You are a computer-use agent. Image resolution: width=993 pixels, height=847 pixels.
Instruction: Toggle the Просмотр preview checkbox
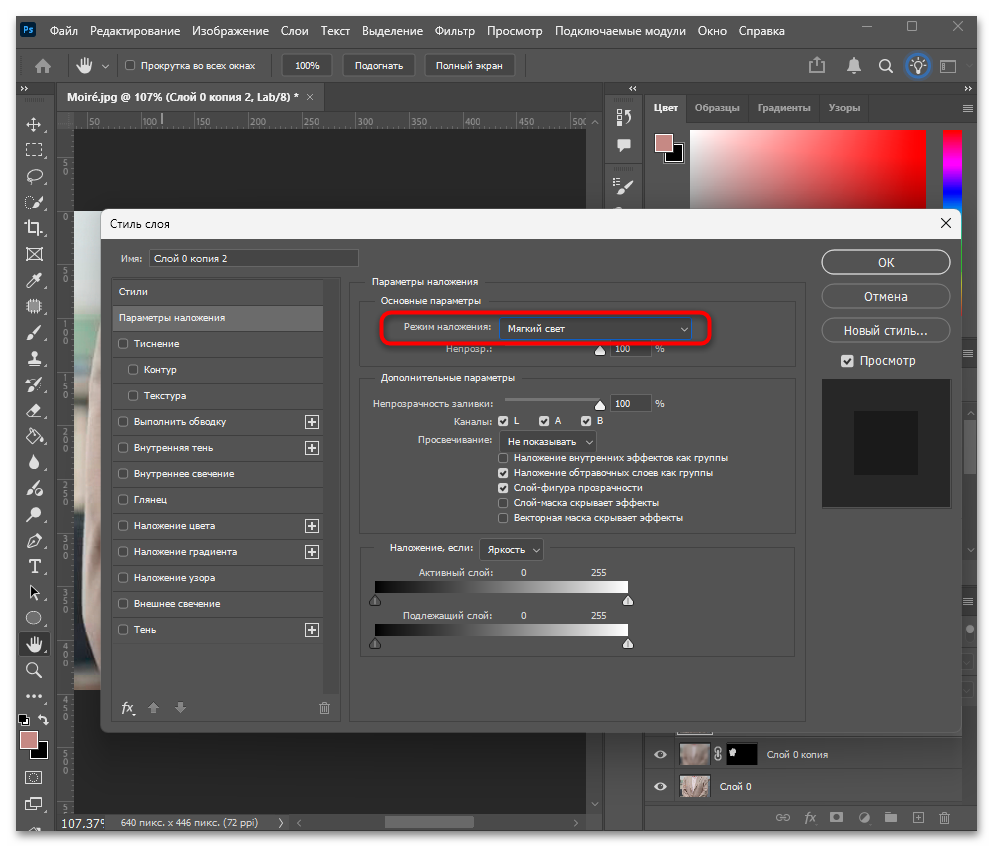tap(847, 361)
